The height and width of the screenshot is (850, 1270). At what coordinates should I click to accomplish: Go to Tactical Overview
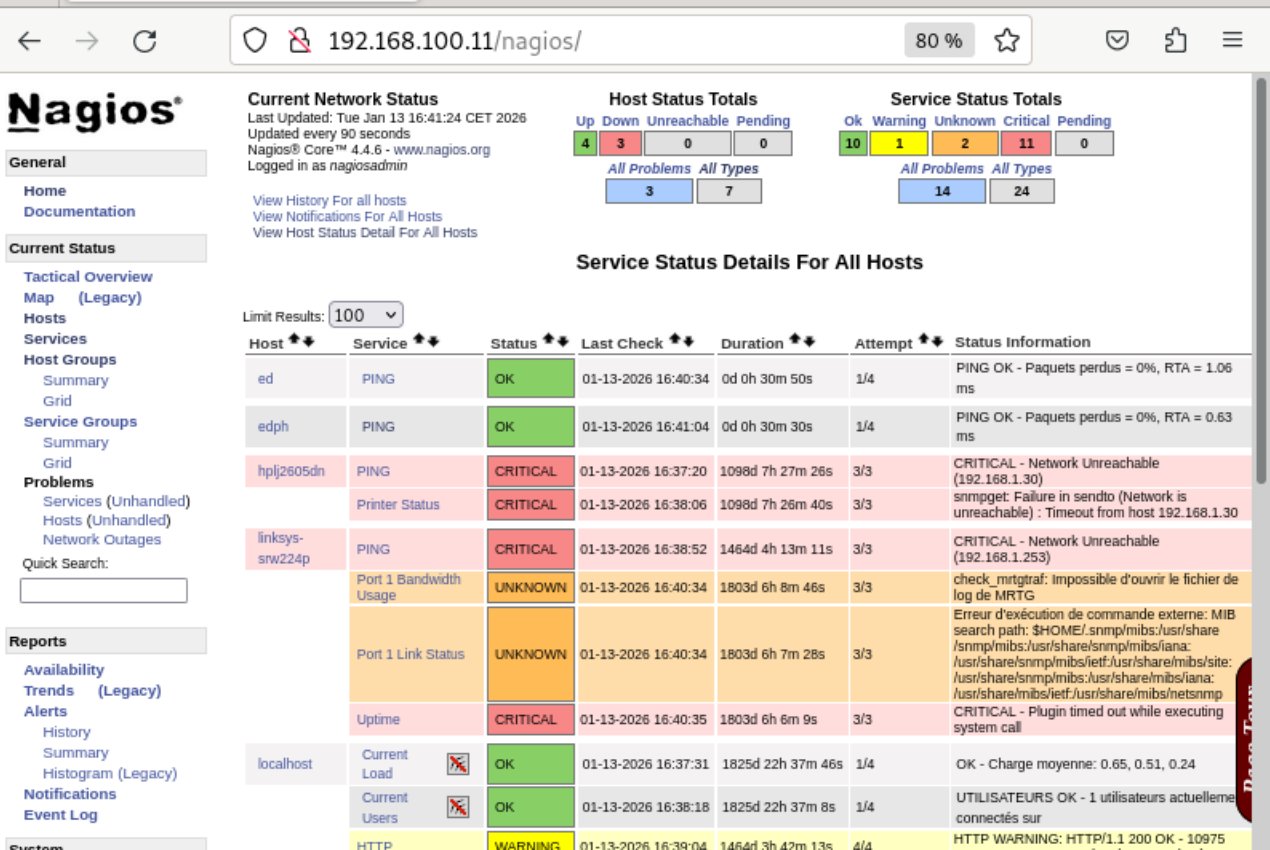88,276
